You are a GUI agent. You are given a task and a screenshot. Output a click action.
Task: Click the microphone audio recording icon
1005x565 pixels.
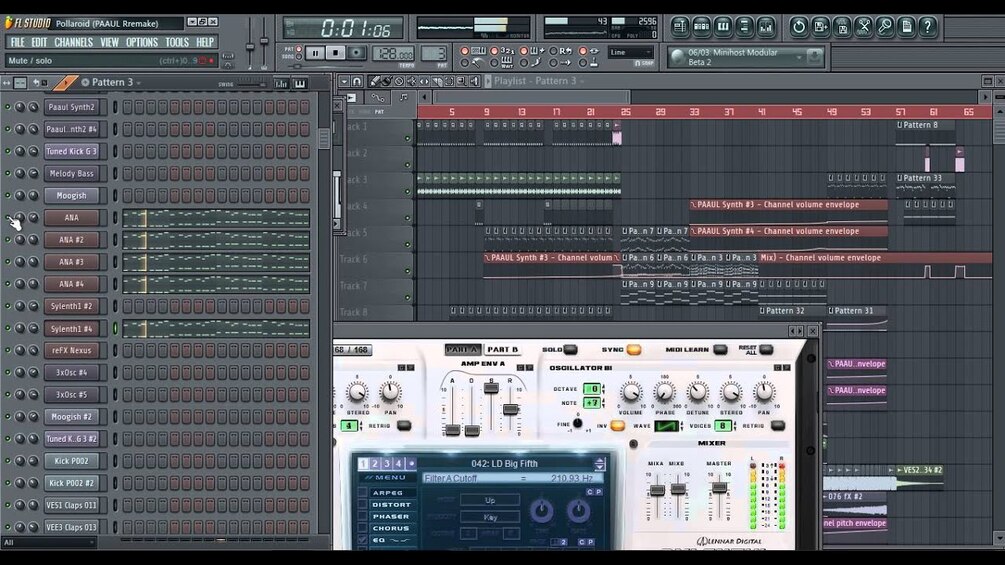pyautogui.click(x=885, y=26)
